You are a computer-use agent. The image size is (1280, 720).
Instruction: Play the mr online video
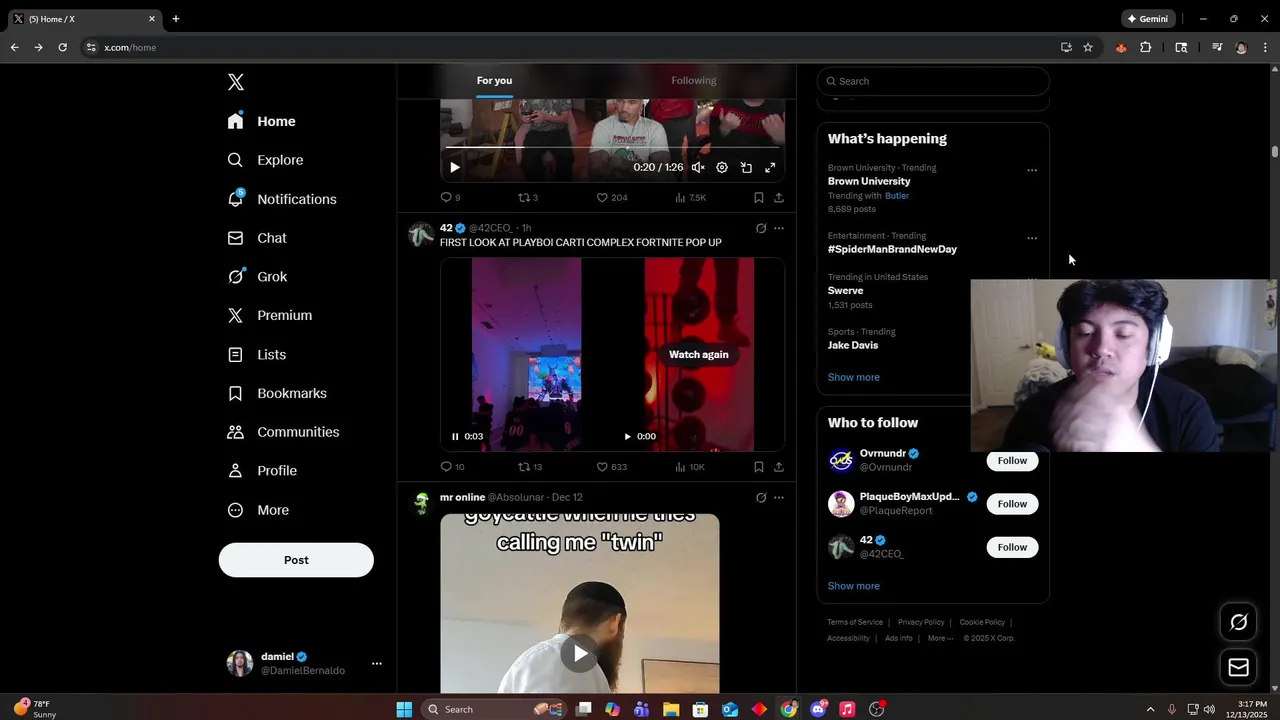pyautogui.click(x=580, y=654)
